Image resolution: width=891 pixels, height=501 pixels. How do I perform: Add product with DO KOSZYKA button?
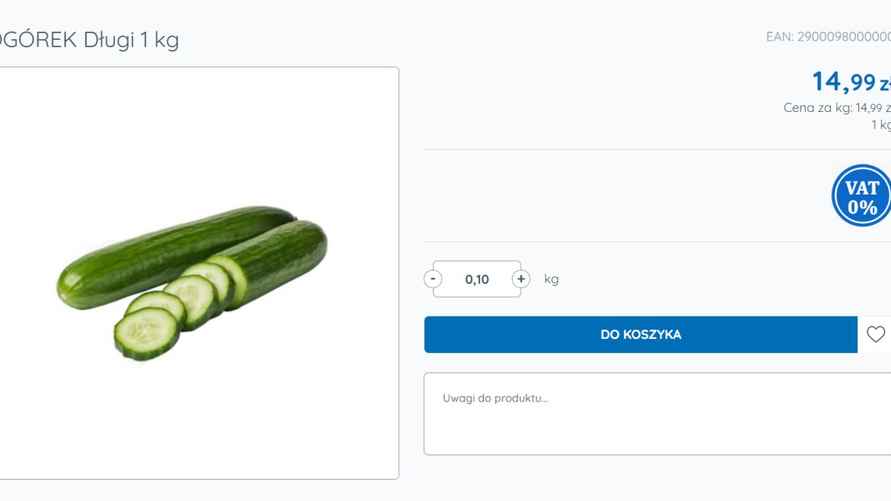coord(640,335)
